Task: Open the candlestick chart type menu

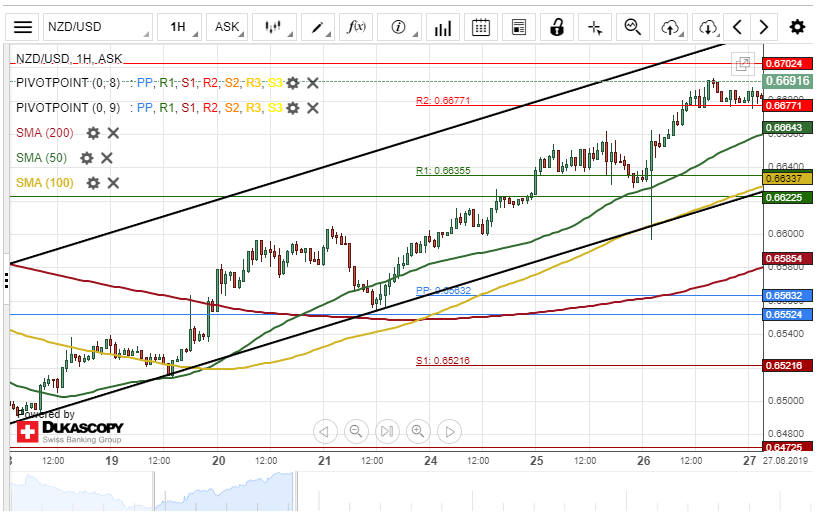Action: [273, 27]
